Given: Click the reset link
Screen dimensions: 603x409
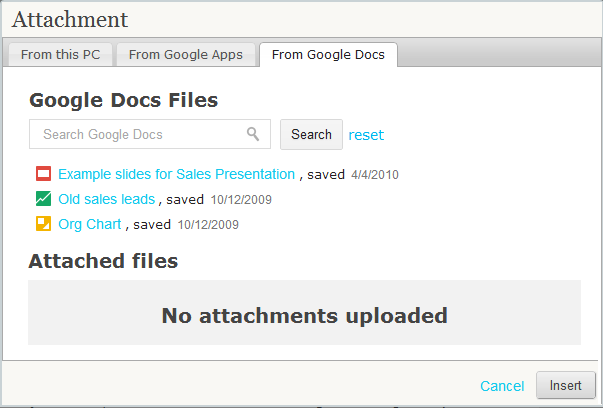Looking at the screenshot, I should [366, 135].
